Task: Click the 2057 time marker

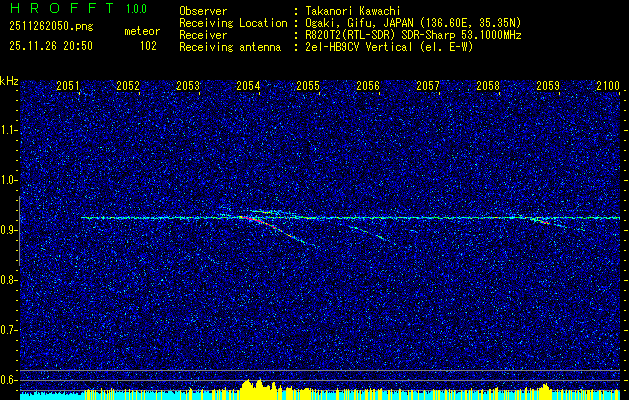Action: click(428, 86)
